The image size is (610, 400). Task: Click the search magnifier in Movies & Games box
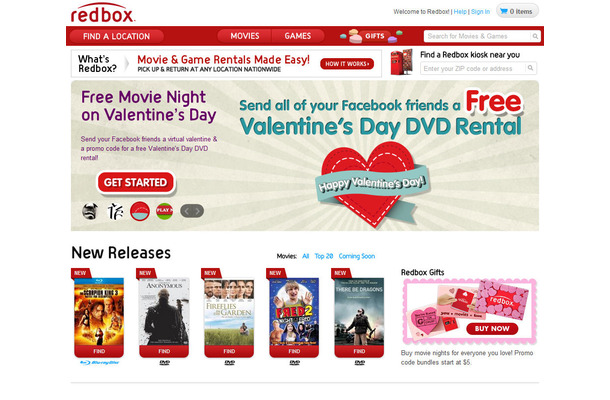click(x=535, y=36)
